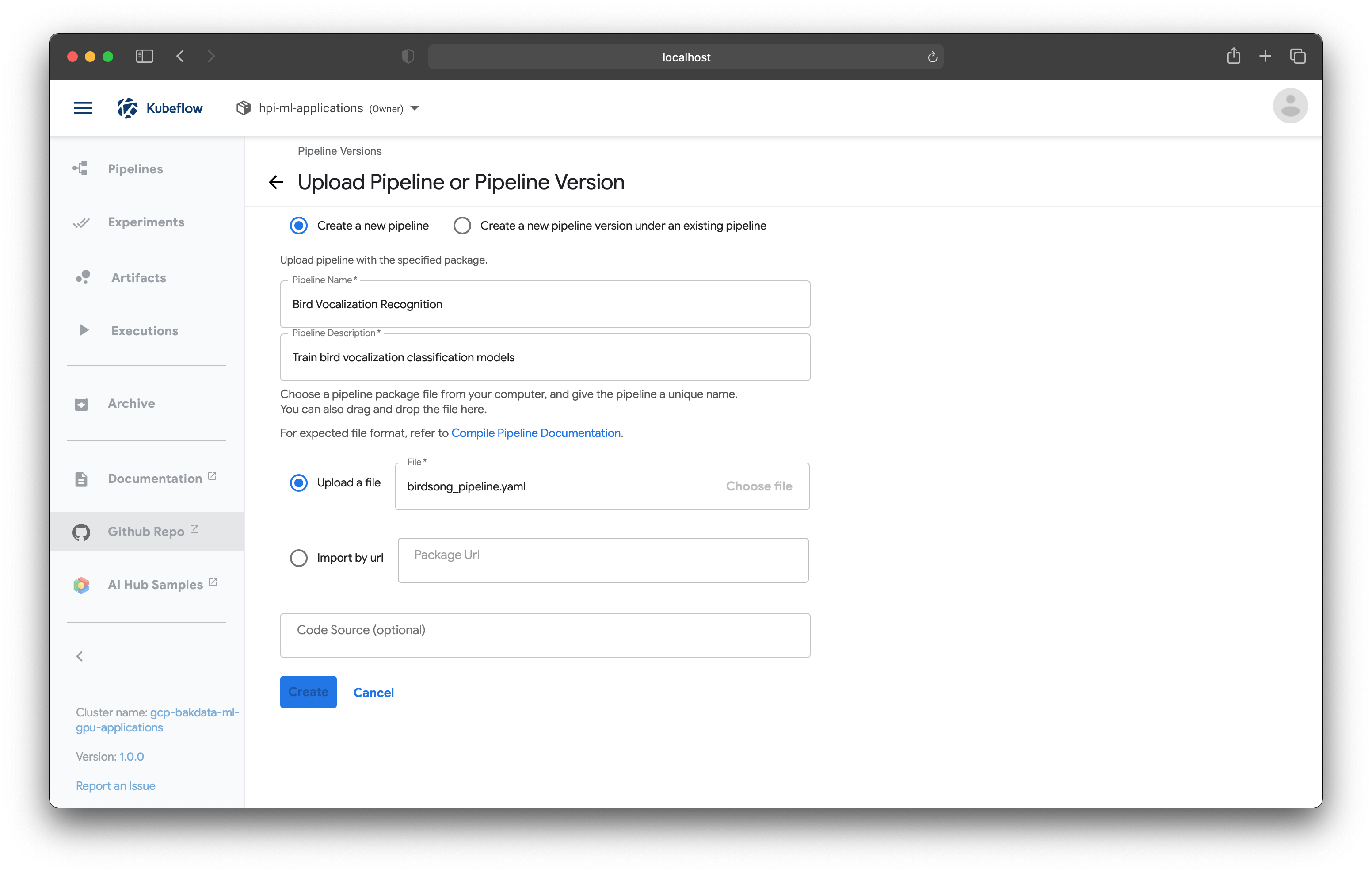
Task: Collapse the left sidebar with chevron
Action: [x=80, y=656]
